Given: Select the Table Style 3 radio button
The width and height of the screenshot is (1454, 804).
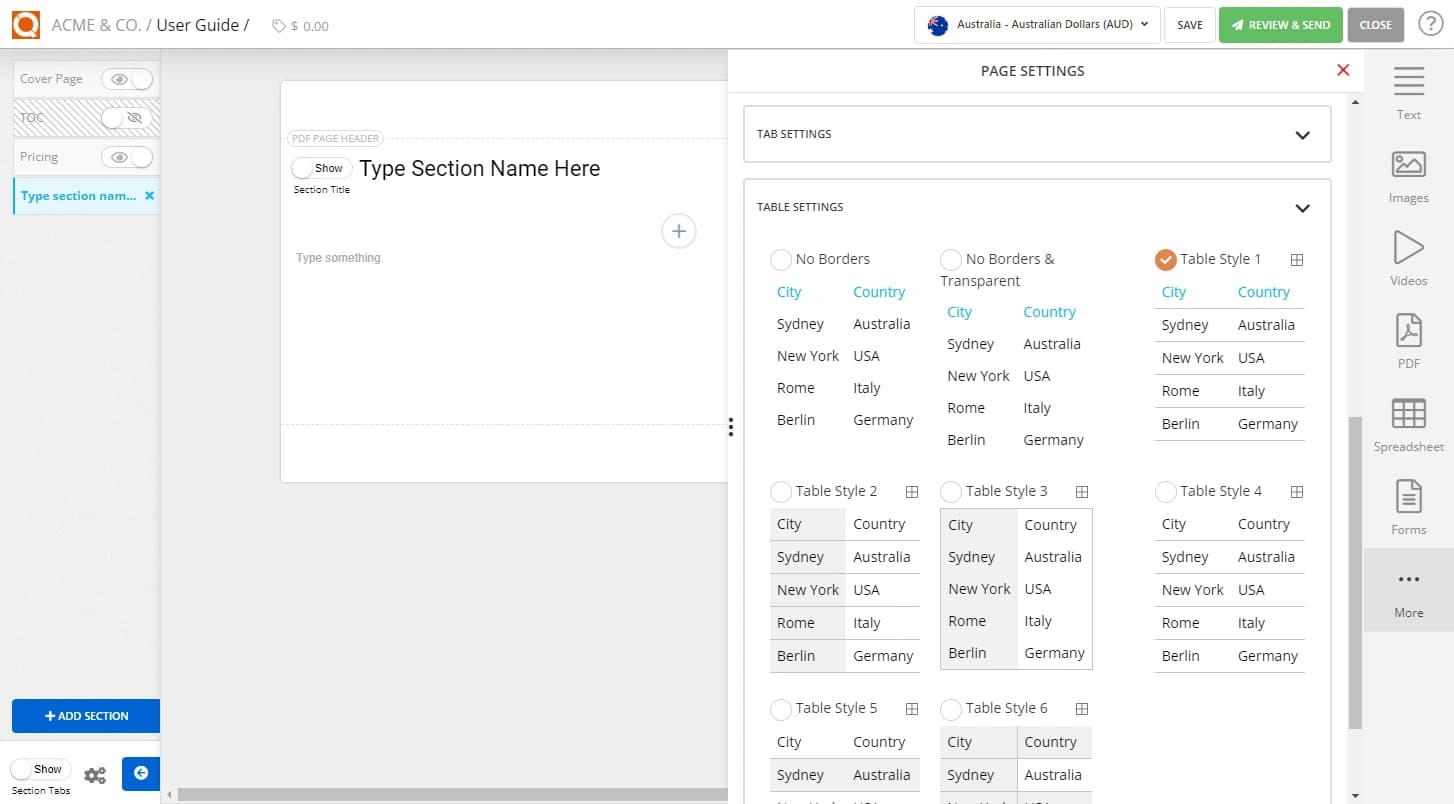Looking at the screenshot, I should click(950, 491).
